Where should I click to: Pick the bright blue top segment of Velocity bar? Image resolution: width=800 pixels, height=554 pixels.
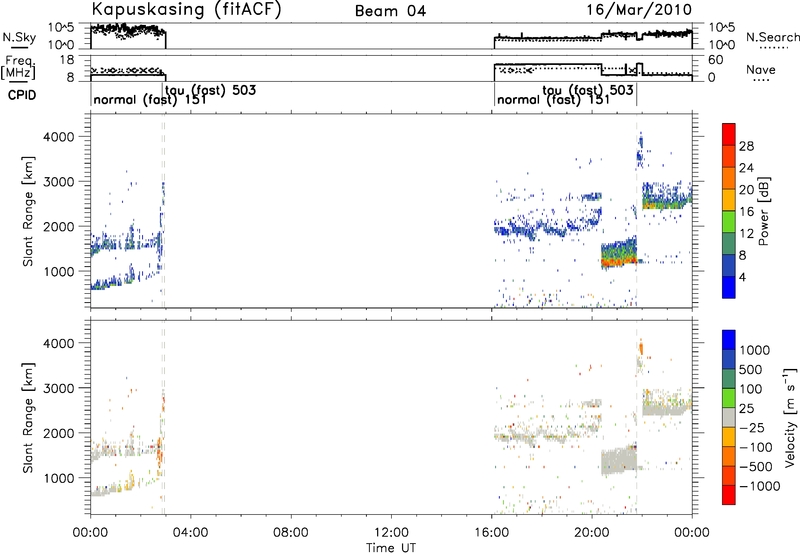pyautogui.click(x=729, y=340)
